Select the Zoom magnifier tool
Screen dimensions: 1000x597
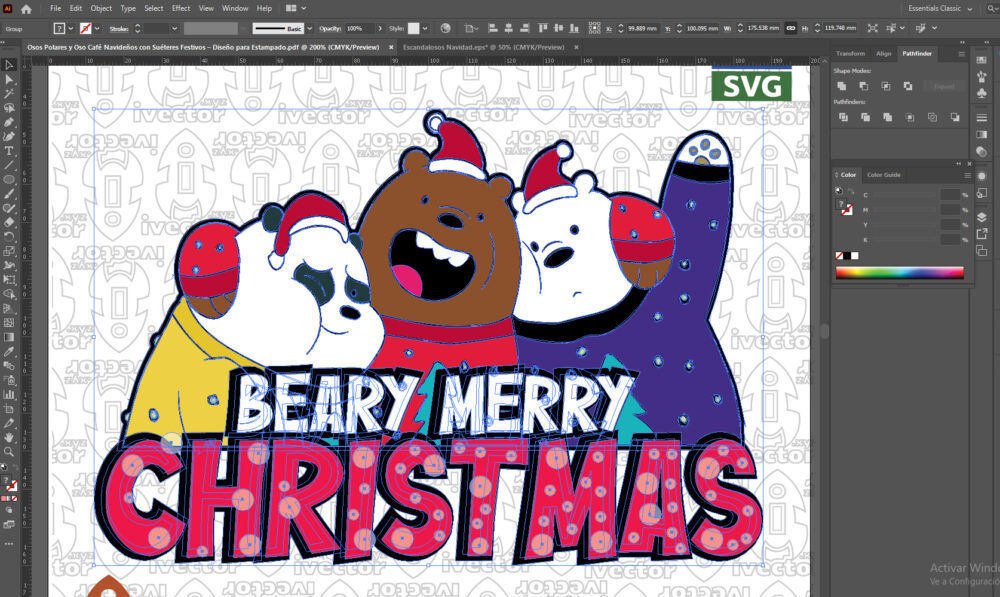click(x=9, y=452)
